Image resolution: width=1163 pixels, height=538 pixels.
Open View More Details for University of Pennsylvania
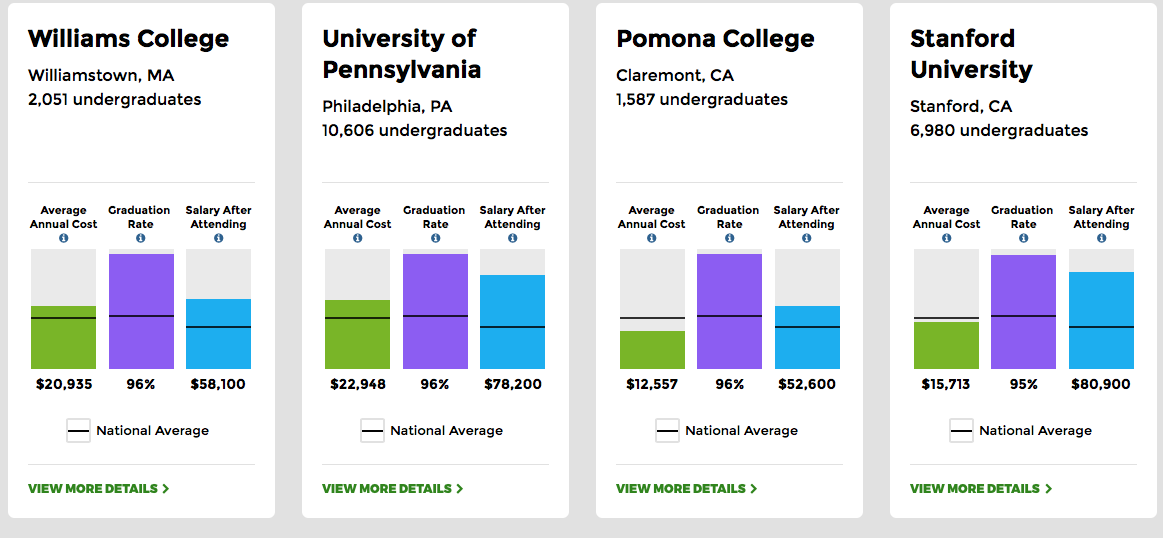click(392, 489)
